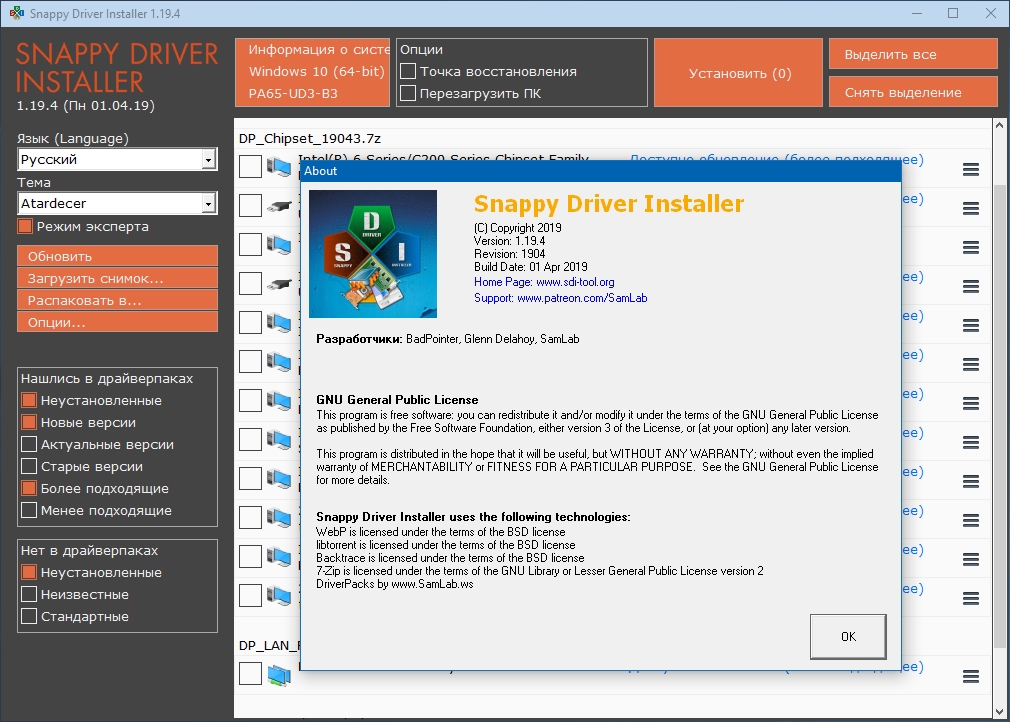Enable the Точка восстановления checkbox
The width and height of the screenshot is (1010, 722).
click(408, 72)
